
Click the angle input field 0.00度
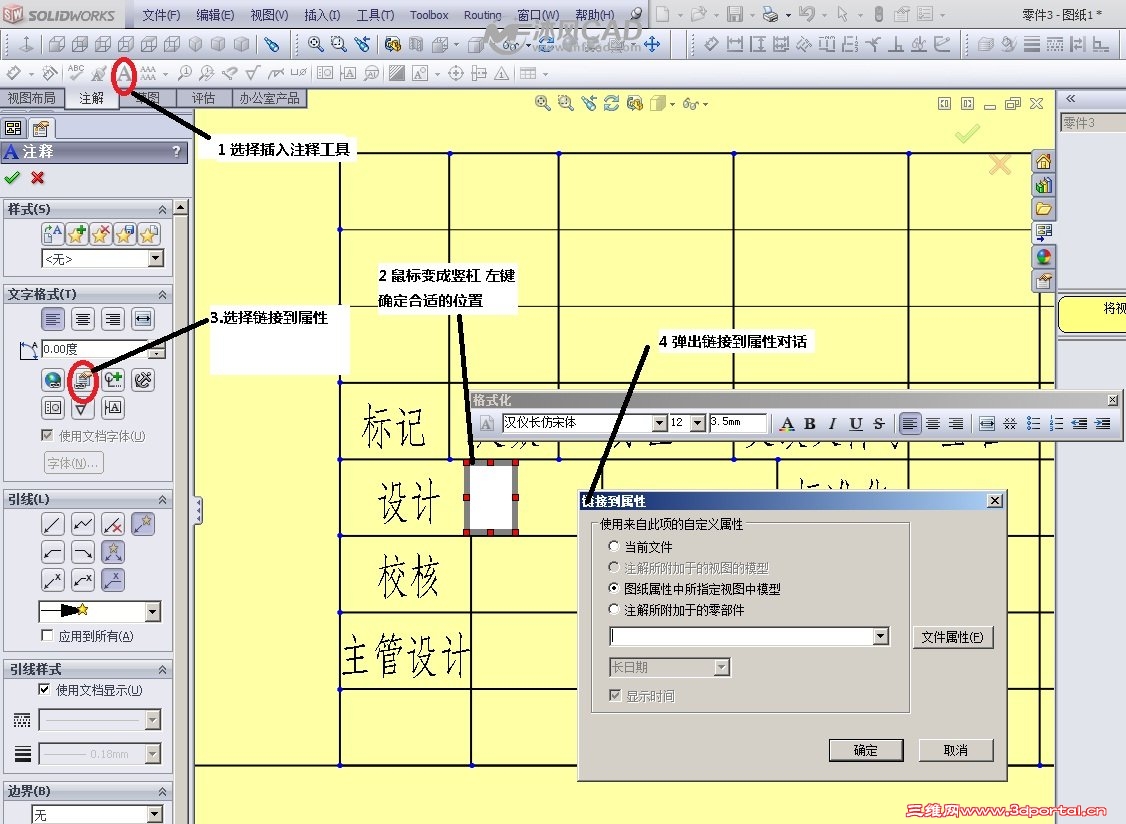pyautogui.click(x=94, y=349)
